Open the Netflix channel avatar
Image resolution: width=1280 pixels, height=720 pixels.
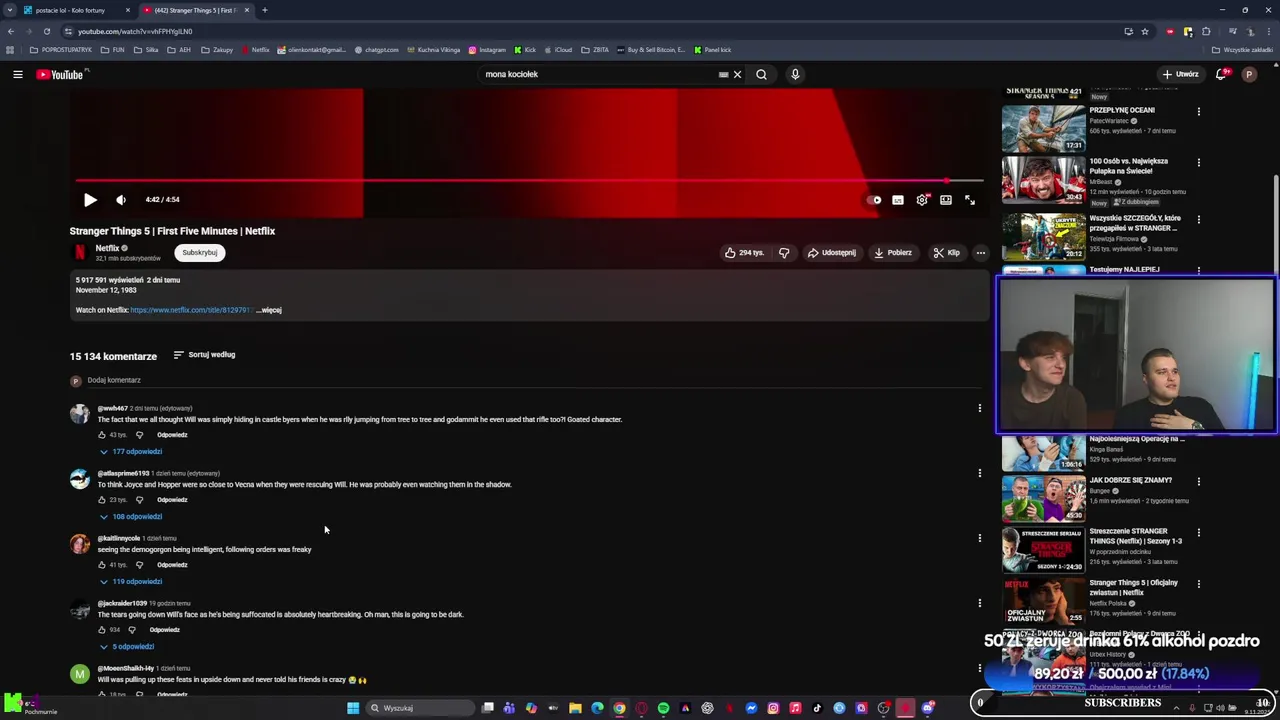click(x=79, y=252)
